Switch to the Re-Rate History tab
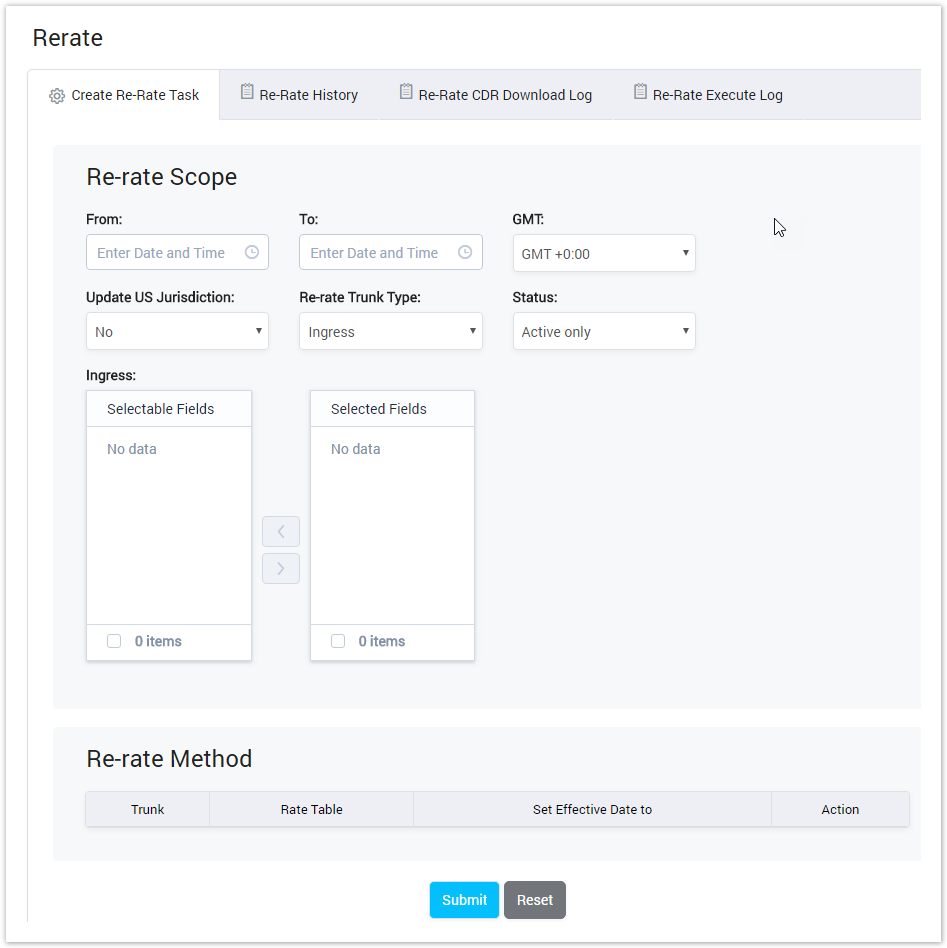Image resolution: width=947 pixels, height=948 pixels. (299, 94)
